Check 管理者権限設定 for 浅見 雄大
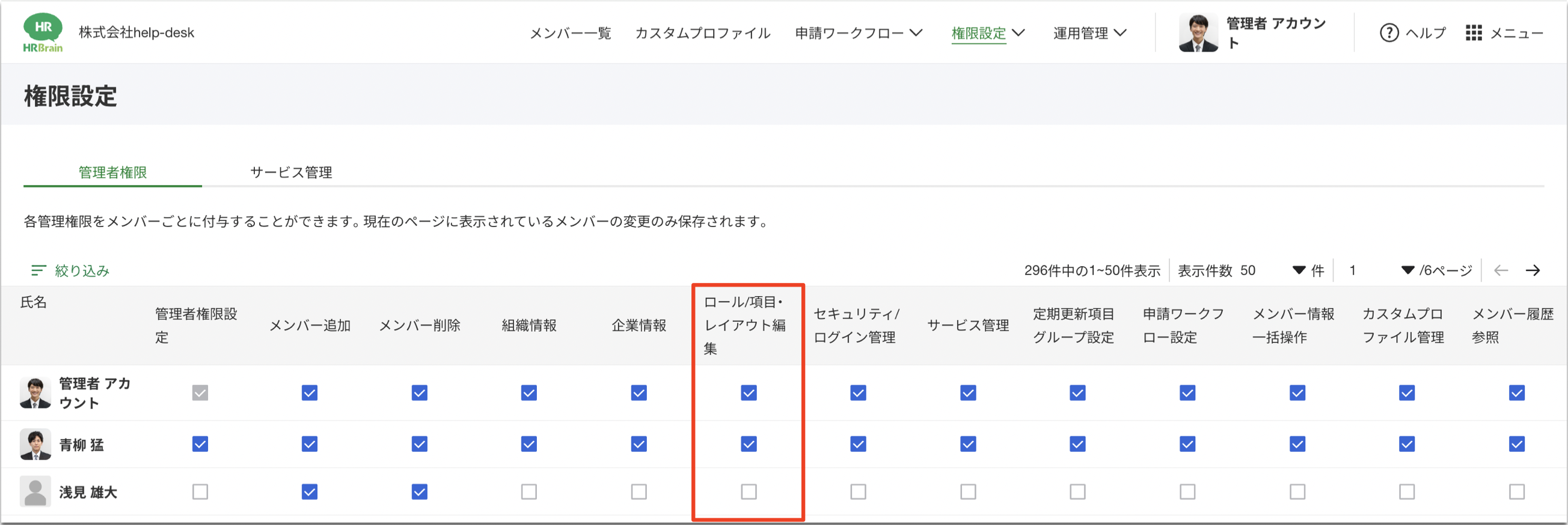The width and height of the screenshot is (1568, 525). 200,491
